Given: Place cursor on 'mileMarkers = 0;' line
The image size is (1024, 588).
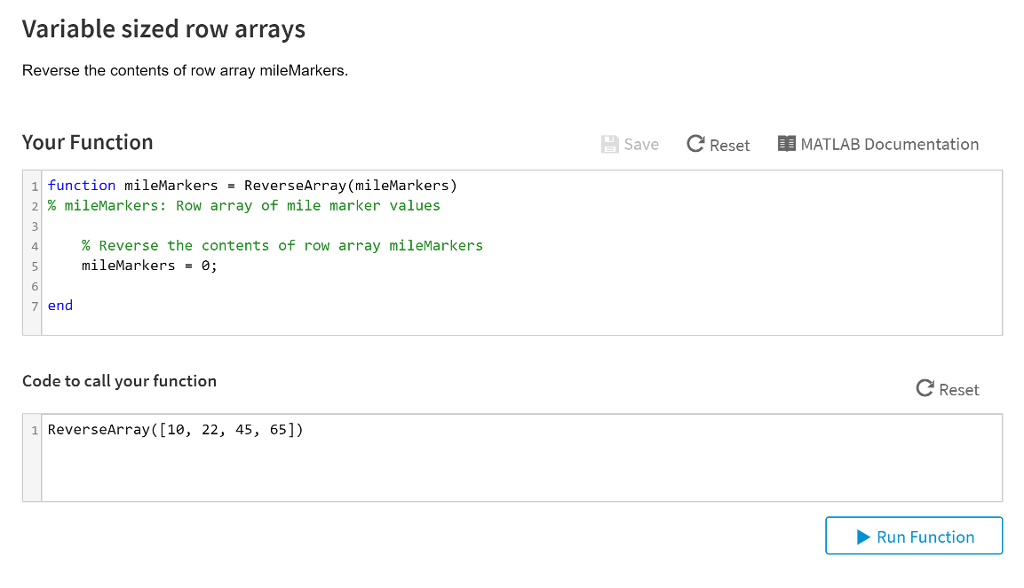Looking at the screenshot, I should (150, 266).
